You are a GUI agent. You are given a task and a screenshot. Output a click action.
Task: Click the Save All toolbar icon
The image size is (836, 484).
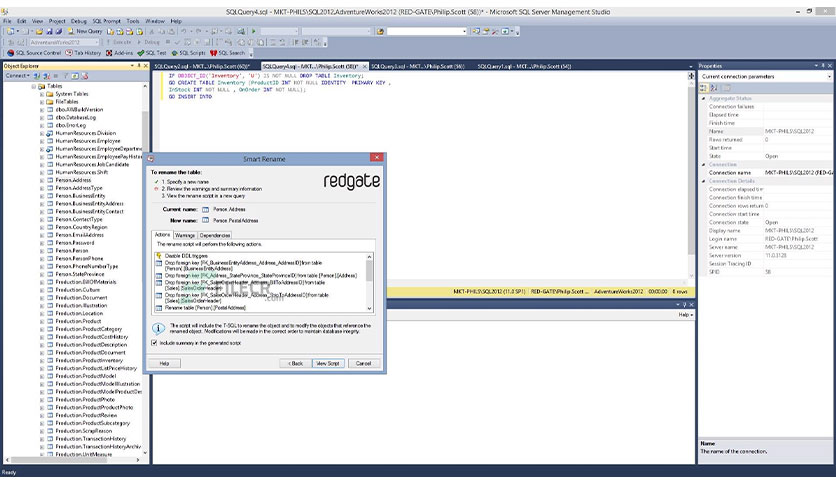point(59,31)
